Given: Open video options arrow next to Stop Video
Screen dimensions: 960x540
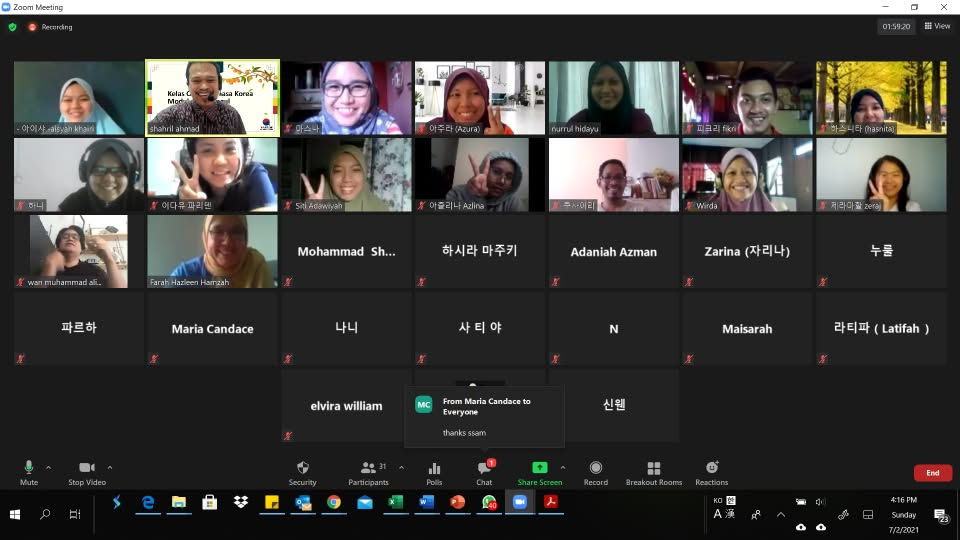Looking at the screenshot, I should (x=110, y=468).
